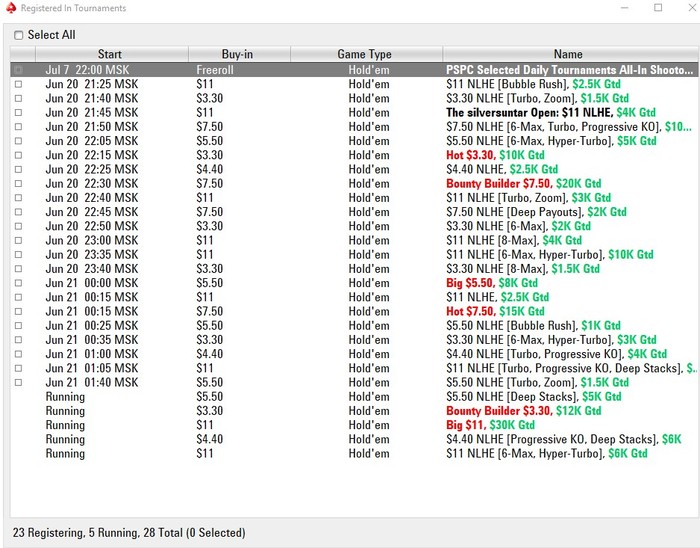This screenshot has height=548, width=700.
Task: Check the Jun 20 21:25 MSK tournament box
Action: [18, 84]
